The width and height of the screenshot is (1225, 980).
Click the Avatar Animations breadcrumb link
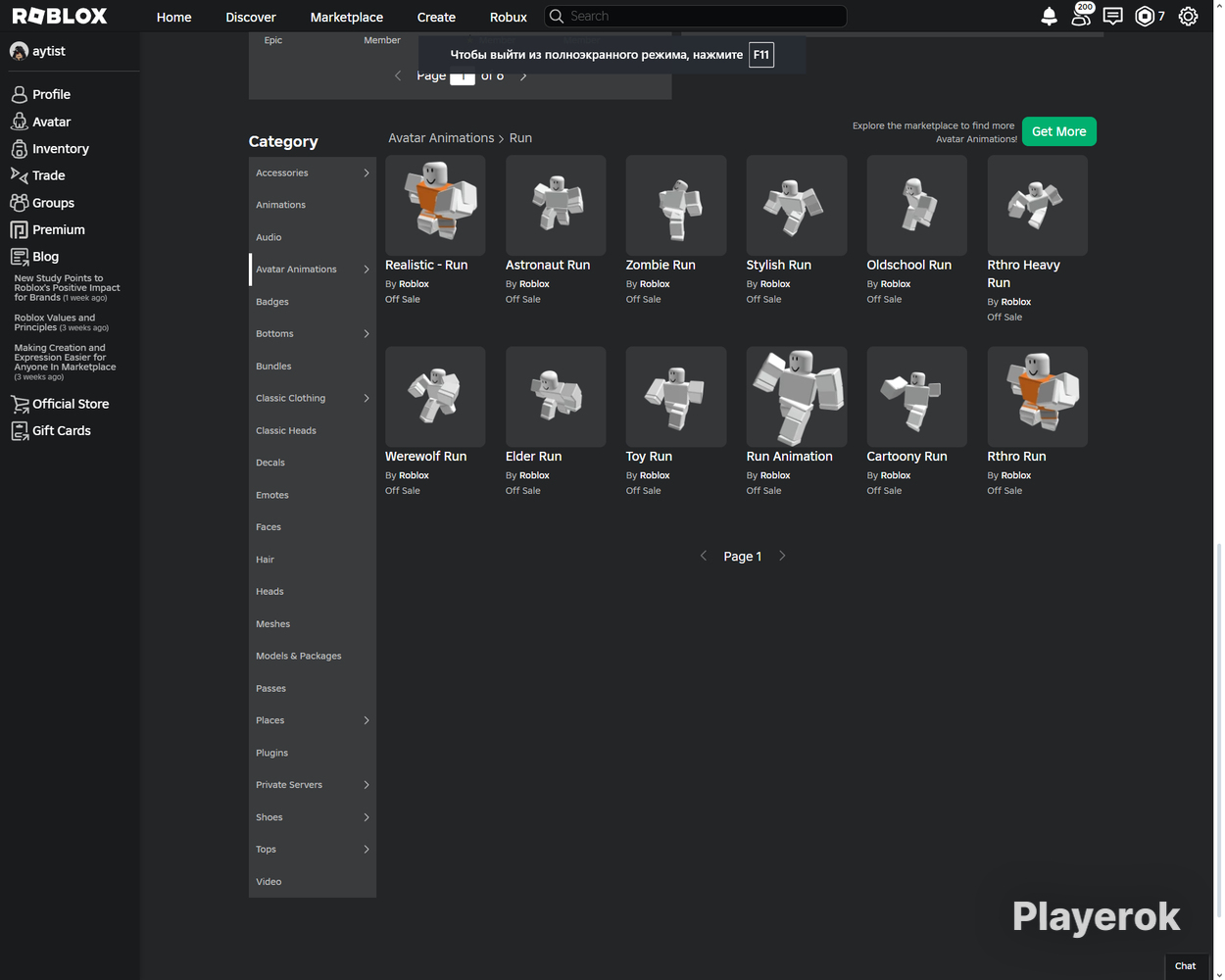(441, 138)
